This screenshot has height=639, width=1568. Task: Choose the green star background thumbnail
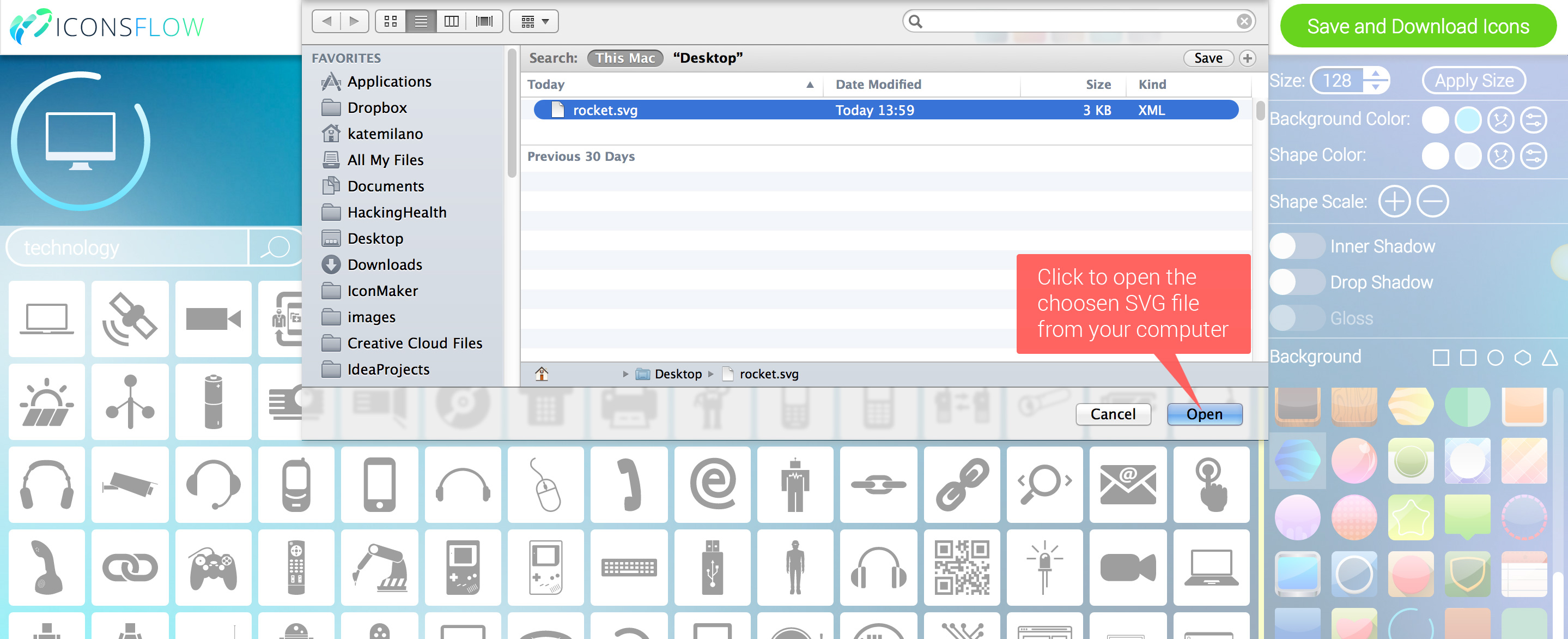(1411, 516)
